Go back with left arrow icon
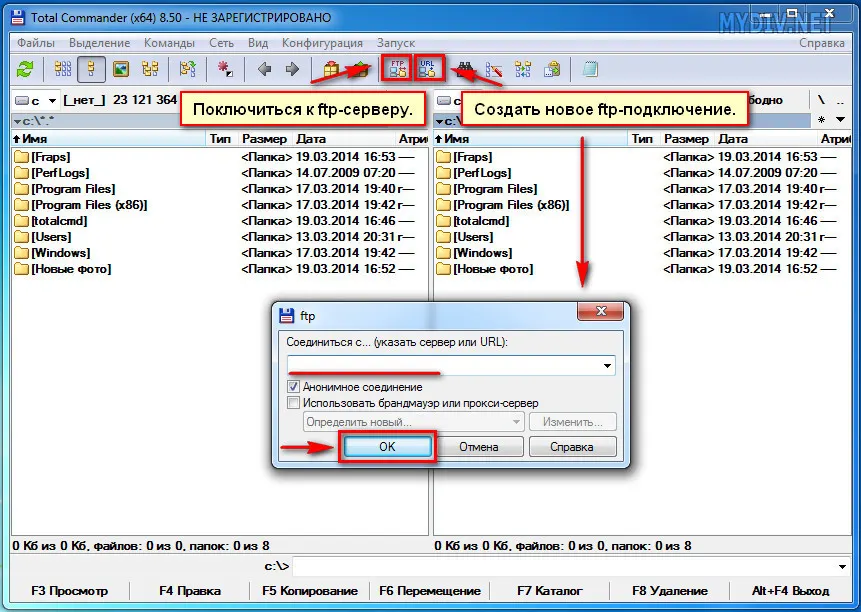 tap(265, 69)
